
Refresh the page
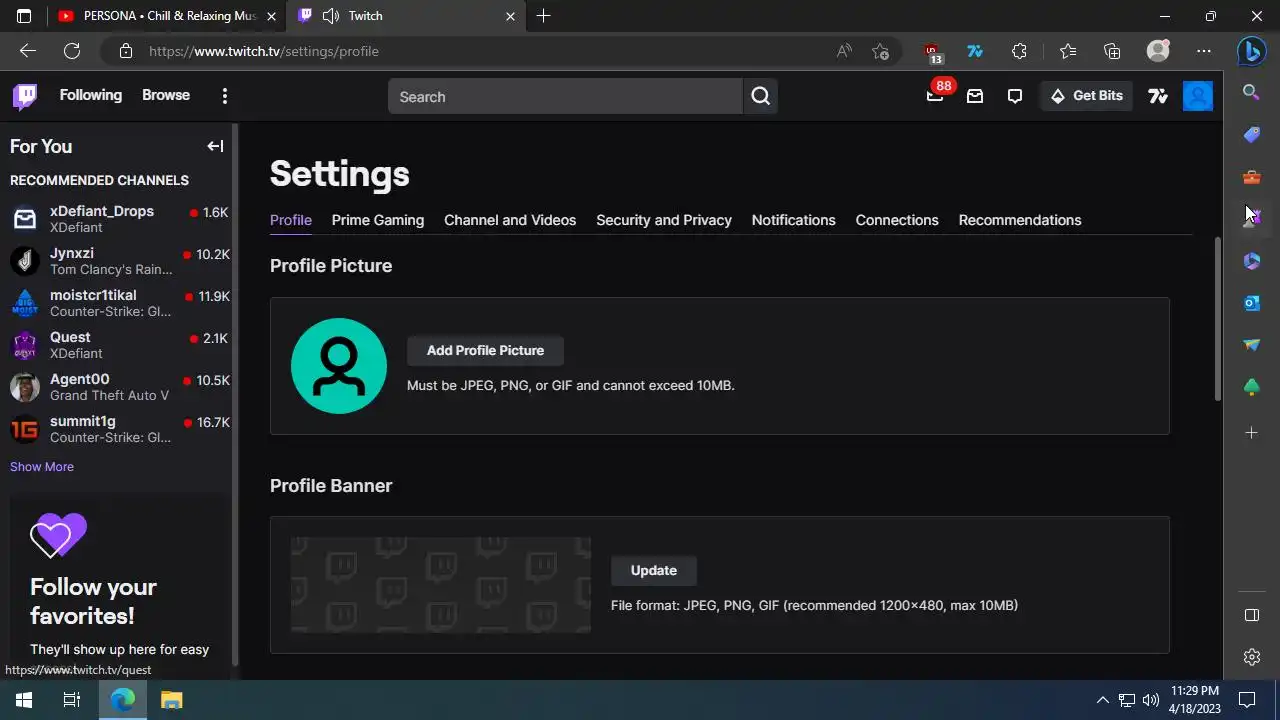[x=72, y=51]
